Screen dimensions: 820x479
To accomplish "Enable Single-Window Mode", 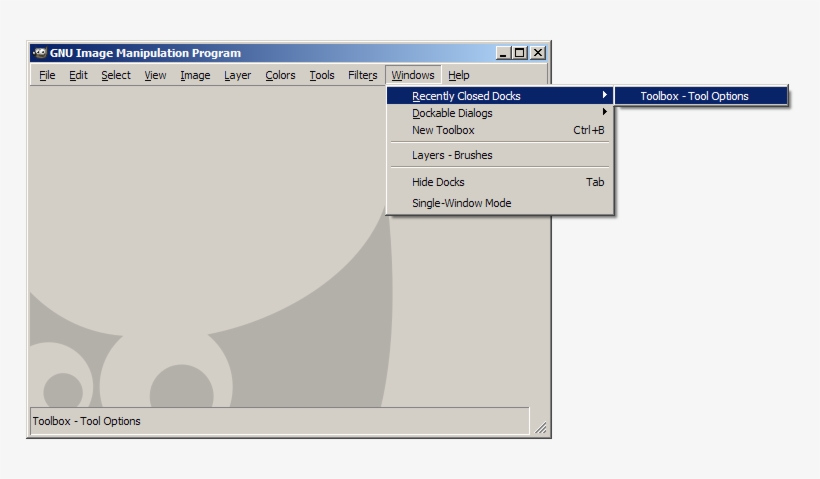I will click(499, 203).
